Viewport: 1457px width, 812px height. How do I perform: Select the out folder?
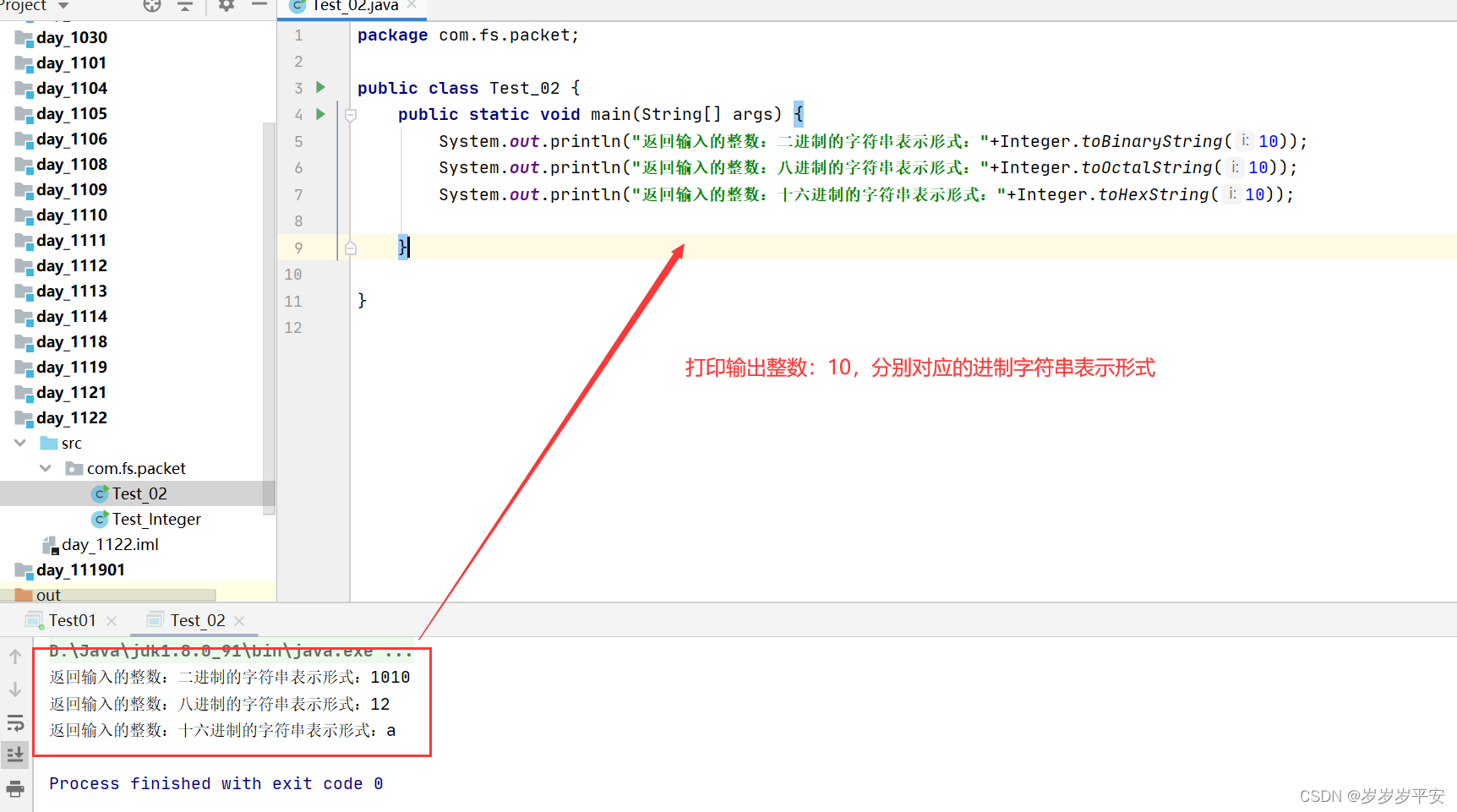coord(48,595)
